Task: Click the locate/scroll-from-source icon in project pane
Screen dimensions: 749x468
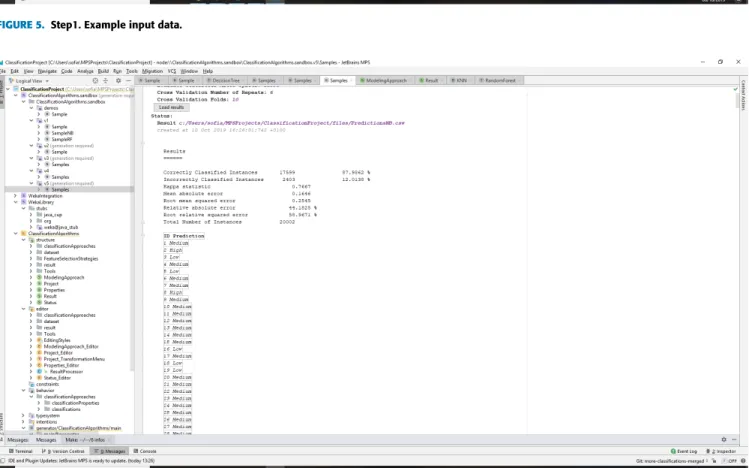Action: [x=95, y=81]
